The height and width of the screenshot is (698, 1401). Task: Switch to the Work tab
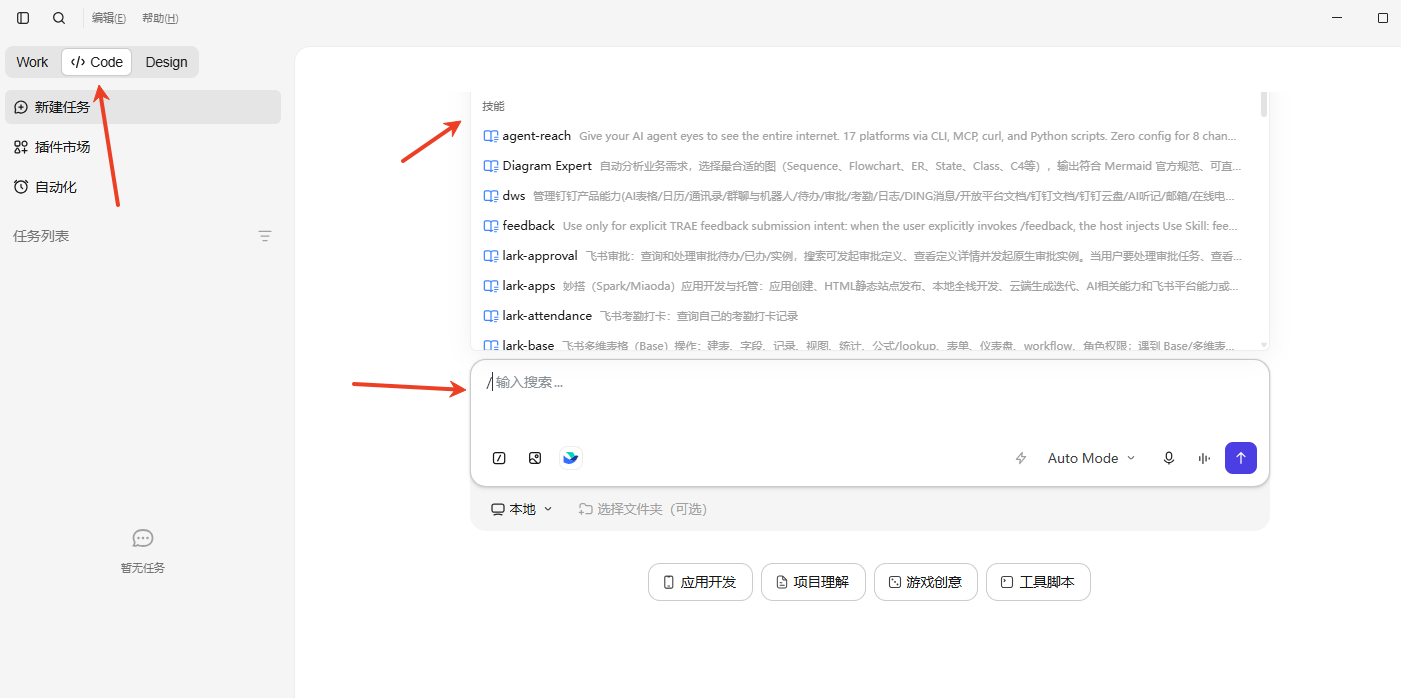(32, 62)
